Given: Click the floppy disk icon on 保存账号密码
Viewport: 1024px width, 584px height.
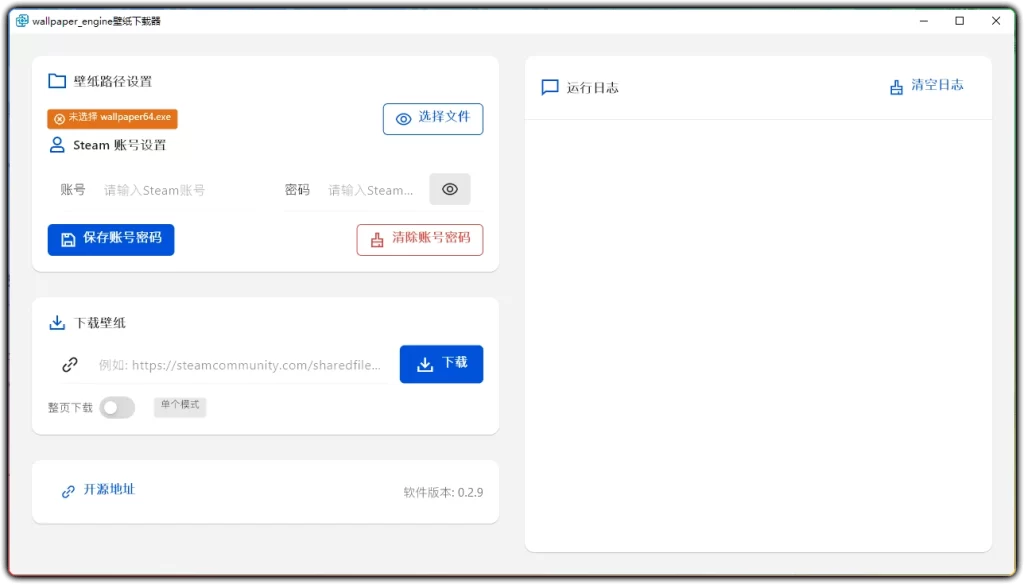Looking at the screenshot, I should [x=66, y=239].
